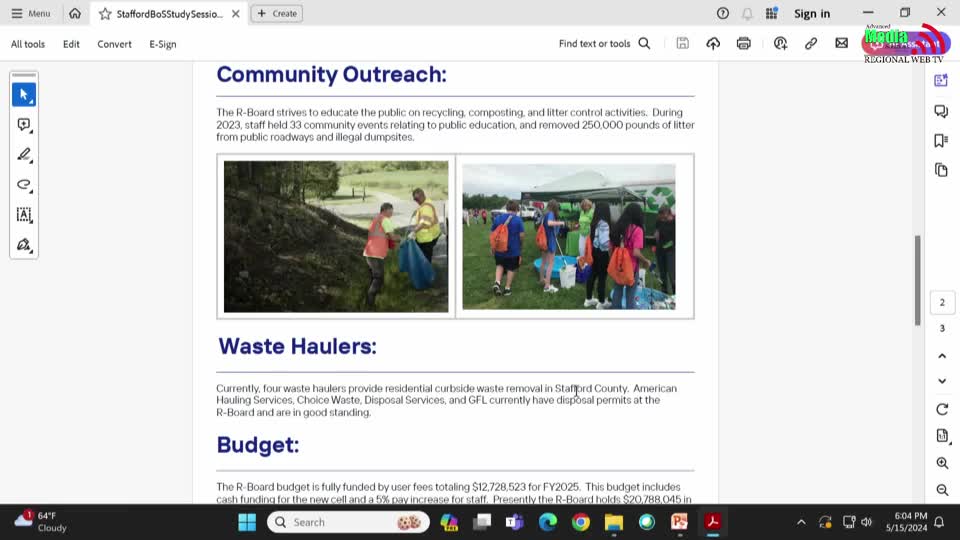960x540 pixels.
Task: Print the document with printer icon
Action: pos(743,43)
